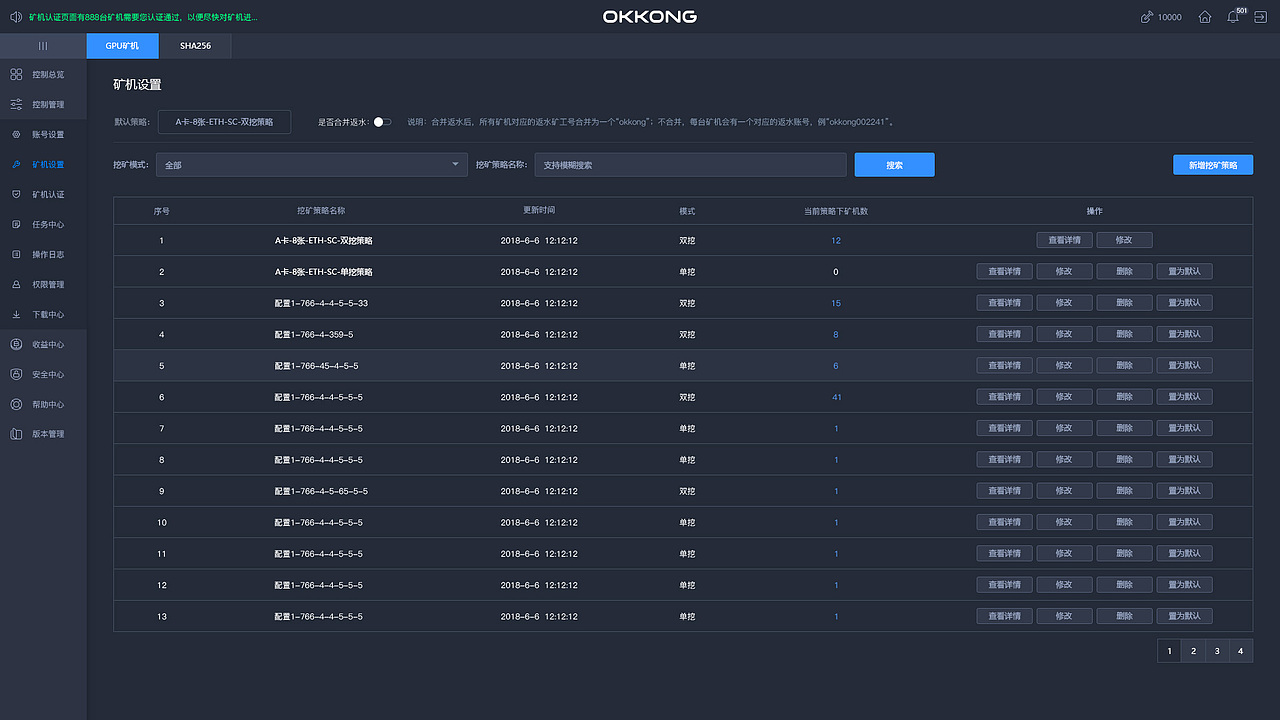Open 账号设置 settings page
Viewport: 1280px width, 720px height.
click(x=46, y=133)
